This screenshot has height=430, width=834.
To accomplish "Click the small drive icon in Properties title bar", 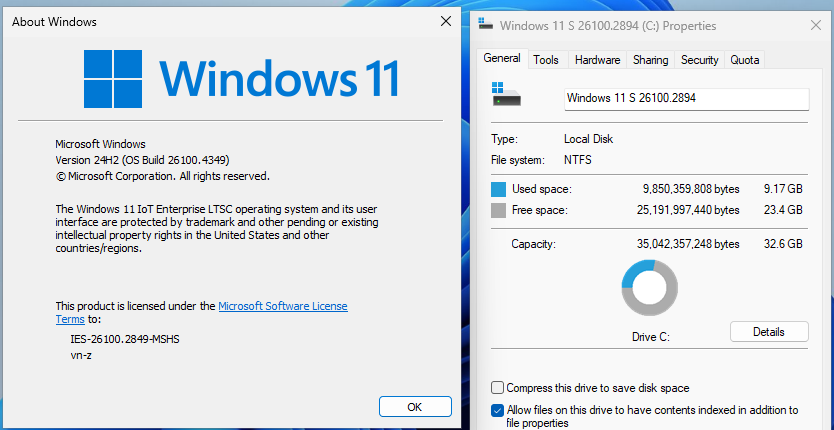I will 486,25.
